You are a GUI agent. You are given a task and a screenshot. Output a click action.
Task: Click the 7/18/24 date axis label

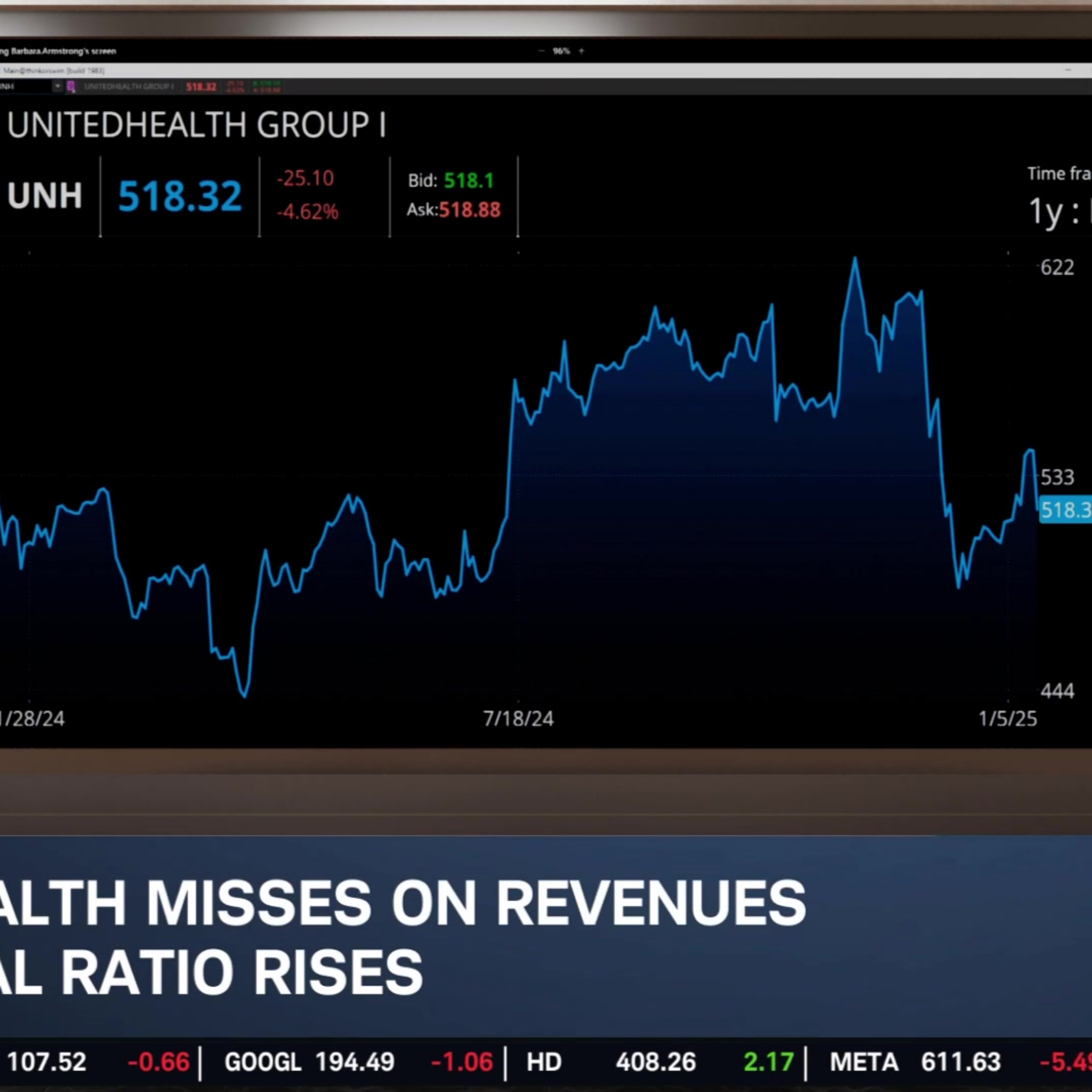[518, 719]
